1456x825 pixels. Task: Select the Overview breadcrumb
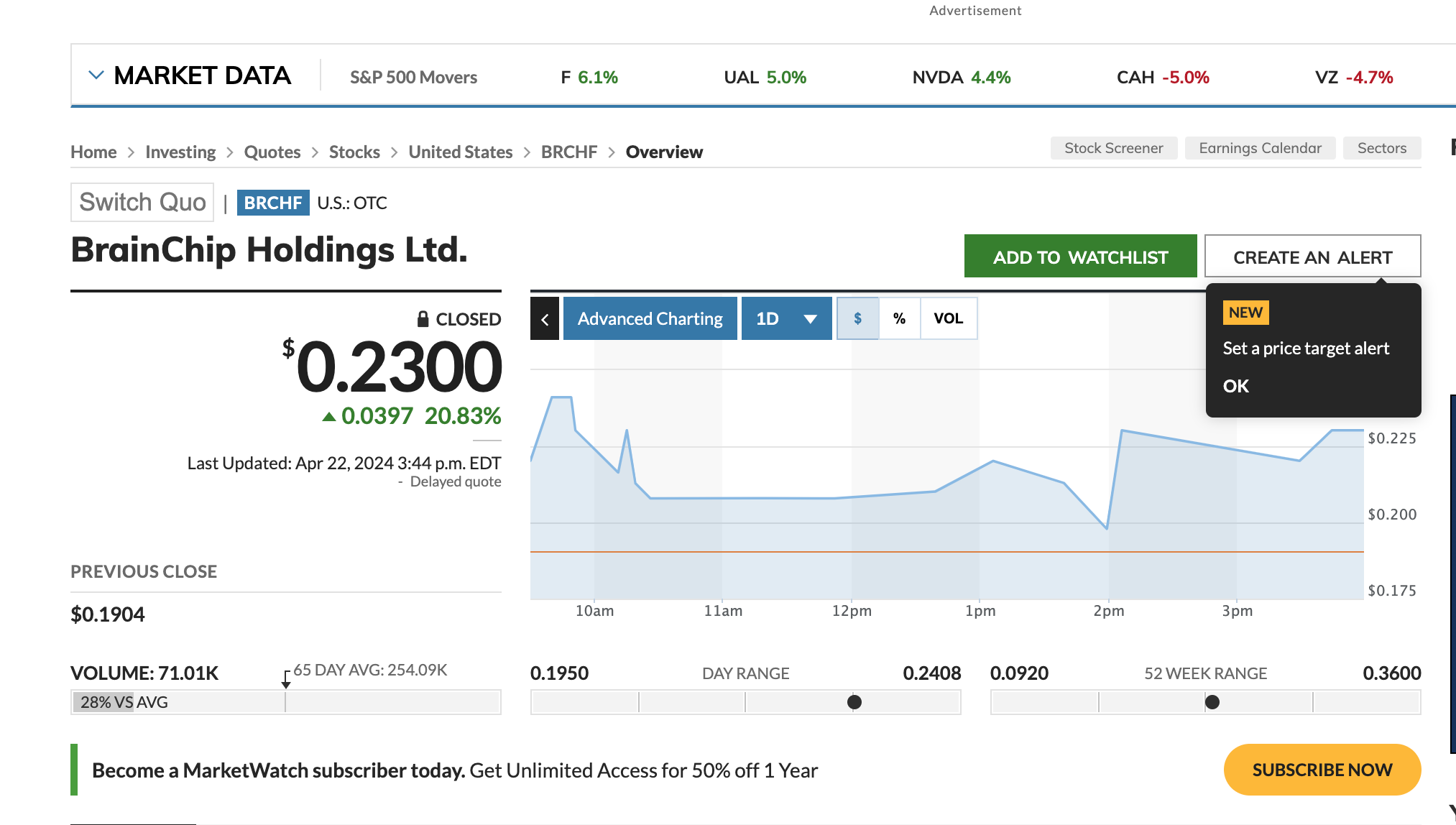(x=664, y=152)
